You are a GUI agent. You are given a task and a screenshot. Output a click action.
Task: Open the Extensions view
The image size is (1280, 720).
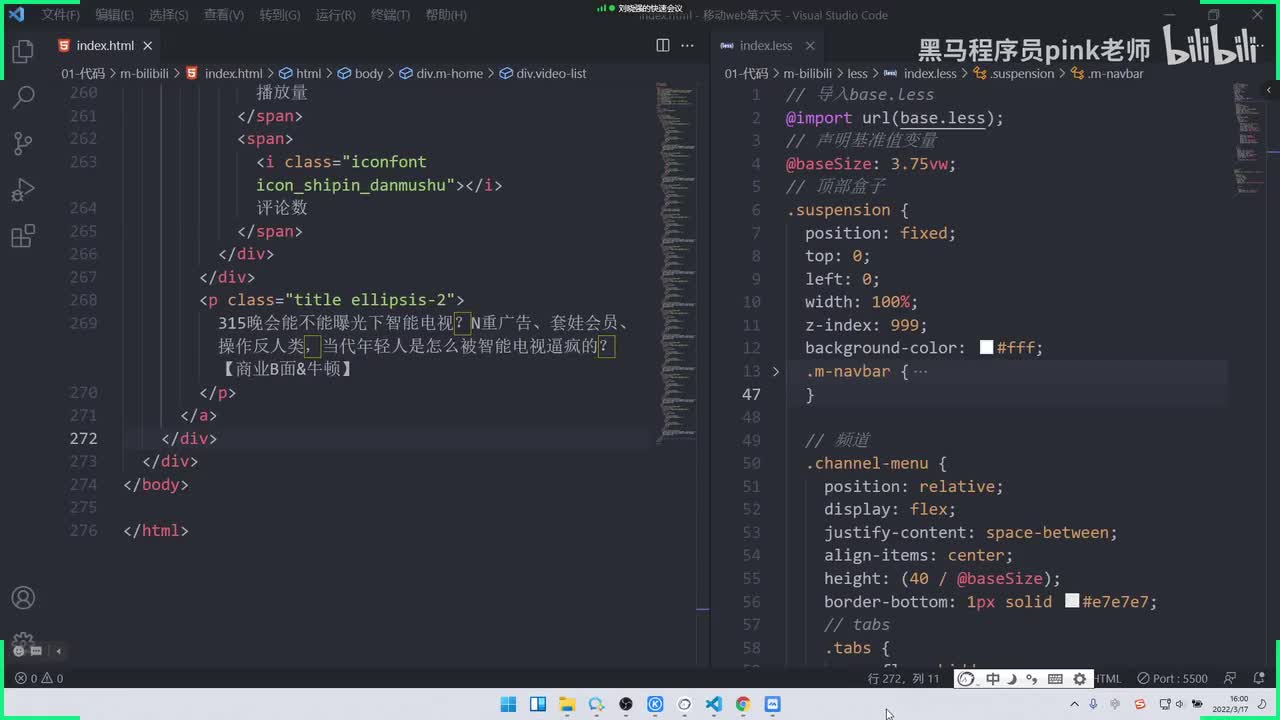[23, 236]
